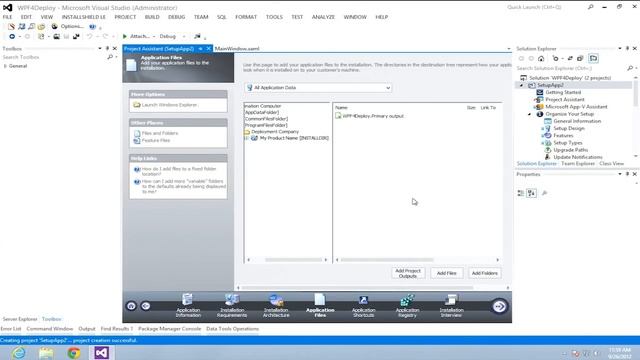The width and height of the screenshot is (640, 360).
Task: Click Toolbox search magnifier icon
Action: point(110,57)
